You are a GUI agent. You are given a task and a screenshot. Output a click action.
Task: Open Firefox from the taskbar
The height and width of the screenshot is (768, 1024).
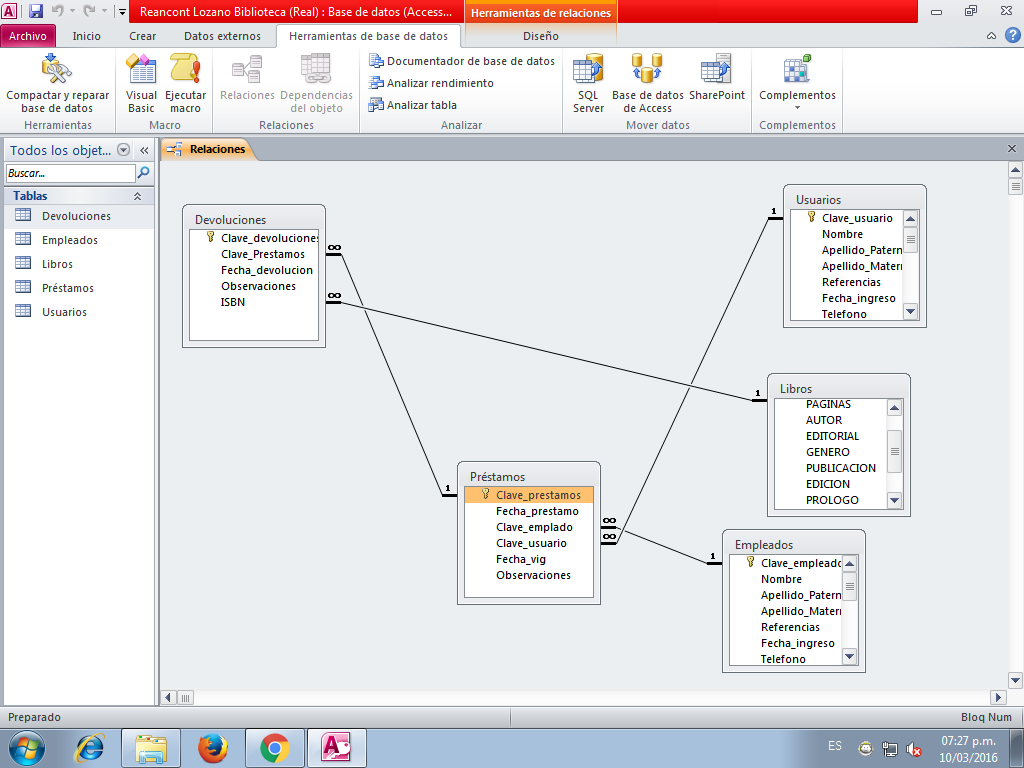pyautogui.click(x=212, y=747)
